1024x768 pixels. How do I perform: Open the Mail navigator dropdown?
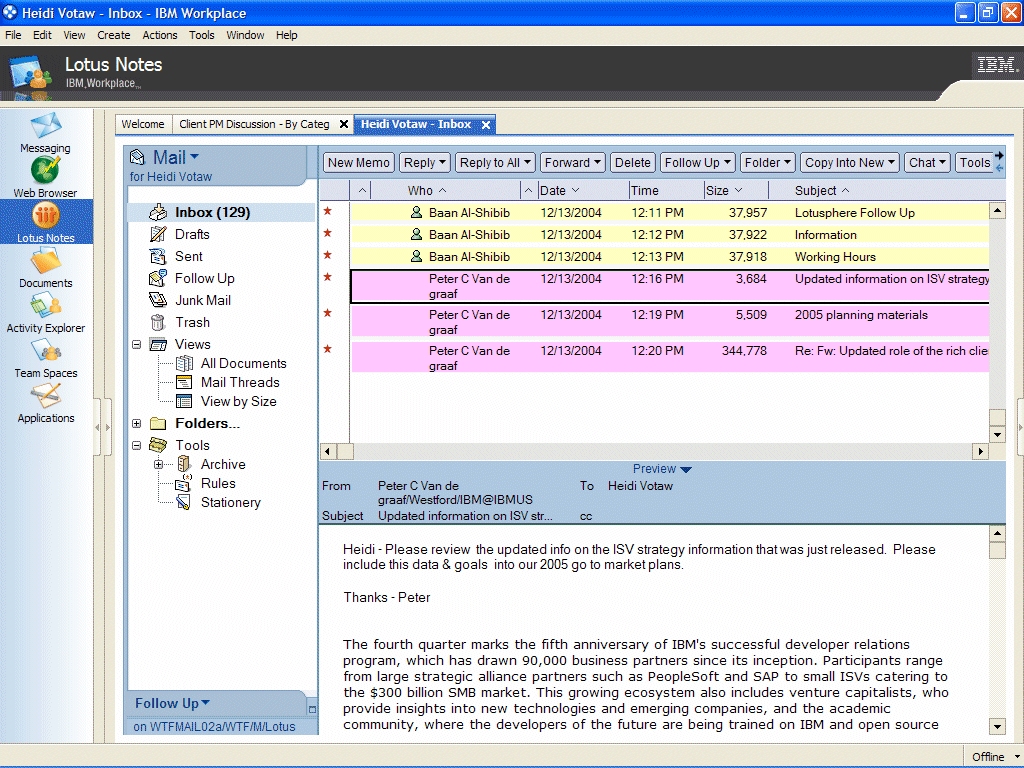point(195,157)
